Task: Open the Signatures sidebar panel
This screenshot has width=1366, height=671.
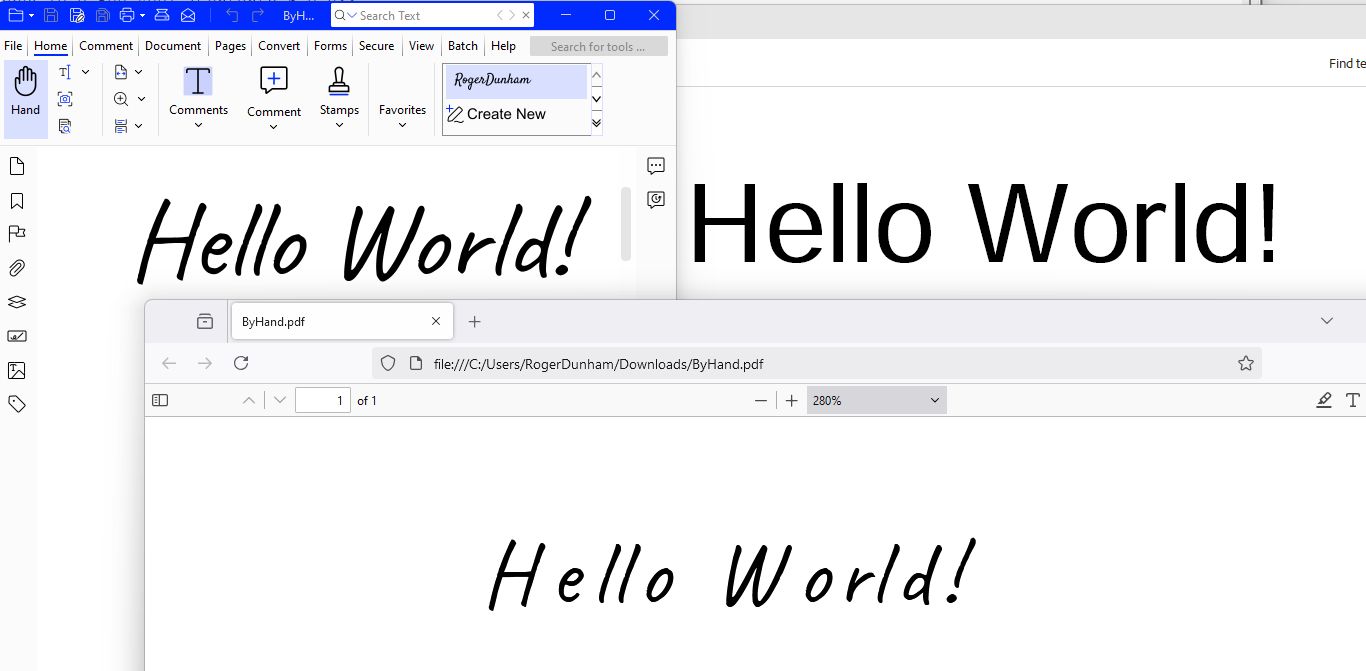Action: click(x=17, y=336)
